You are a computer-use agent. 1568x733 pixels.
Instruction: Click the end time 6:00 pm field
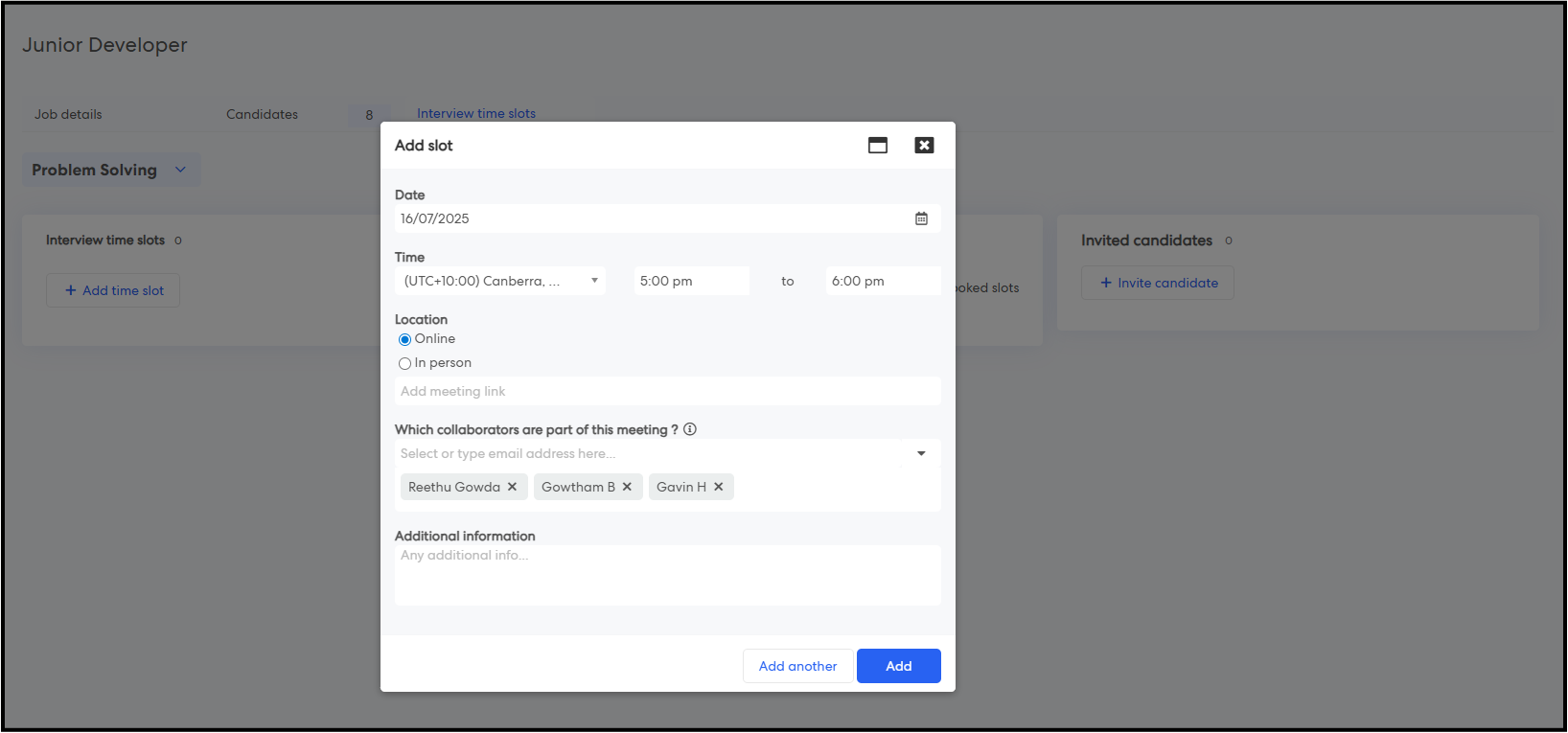(882, 281)
